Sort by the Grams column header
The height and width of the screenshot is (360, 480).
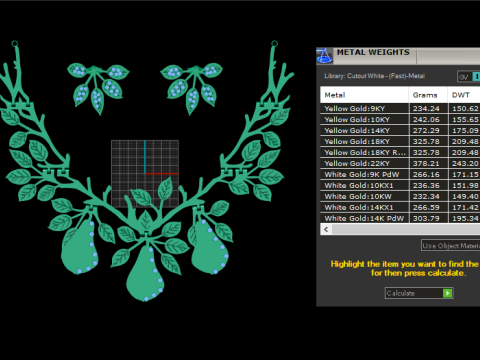click(x=428, y=95)
